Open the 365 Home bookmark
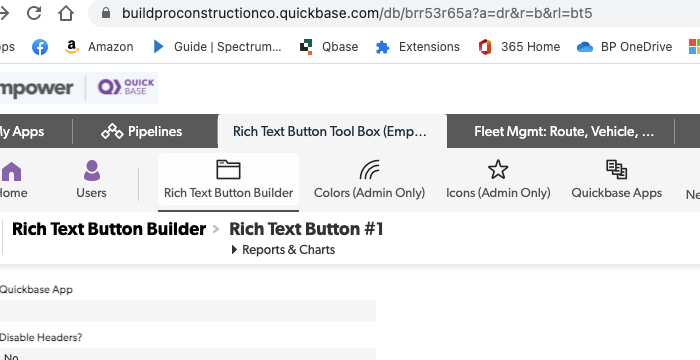The width and height of the screenshot is (700, 360). pyautogui.click(x=519, y=46)
